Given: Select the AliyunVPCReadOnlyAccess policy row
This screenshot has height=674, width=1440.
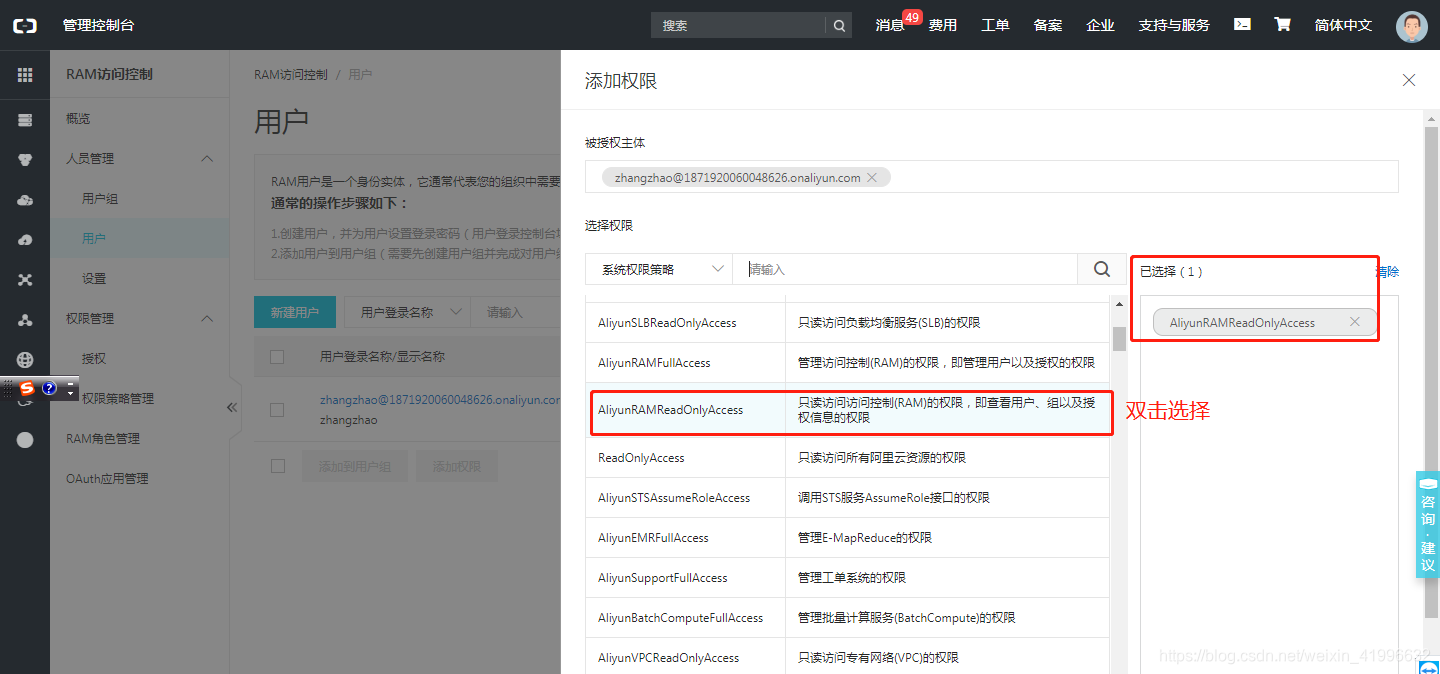Looking at the screenshot, I should pyautogui.click(x=847, y=656).
